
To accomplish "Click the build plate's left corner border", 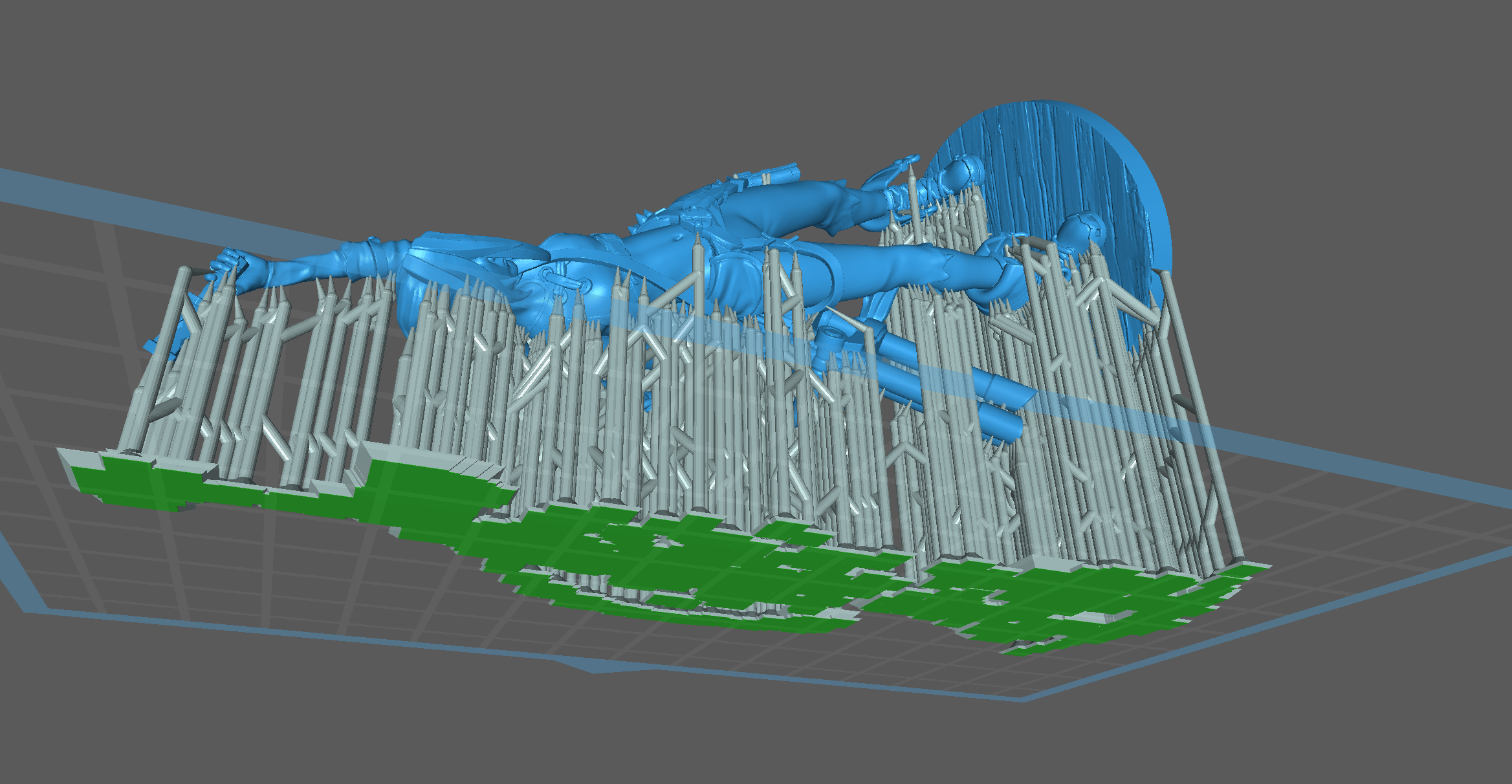I will click(x=32, y=608).
